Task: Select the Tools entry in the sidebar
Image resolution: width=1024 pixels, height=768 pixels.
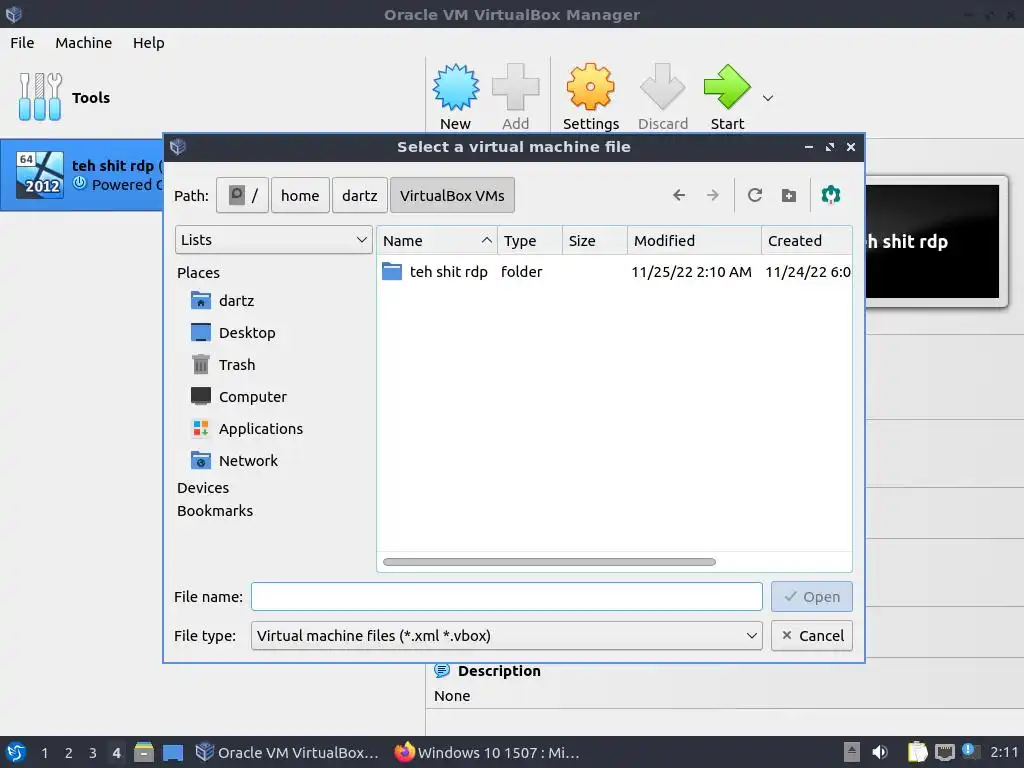Action: point(65,98)
